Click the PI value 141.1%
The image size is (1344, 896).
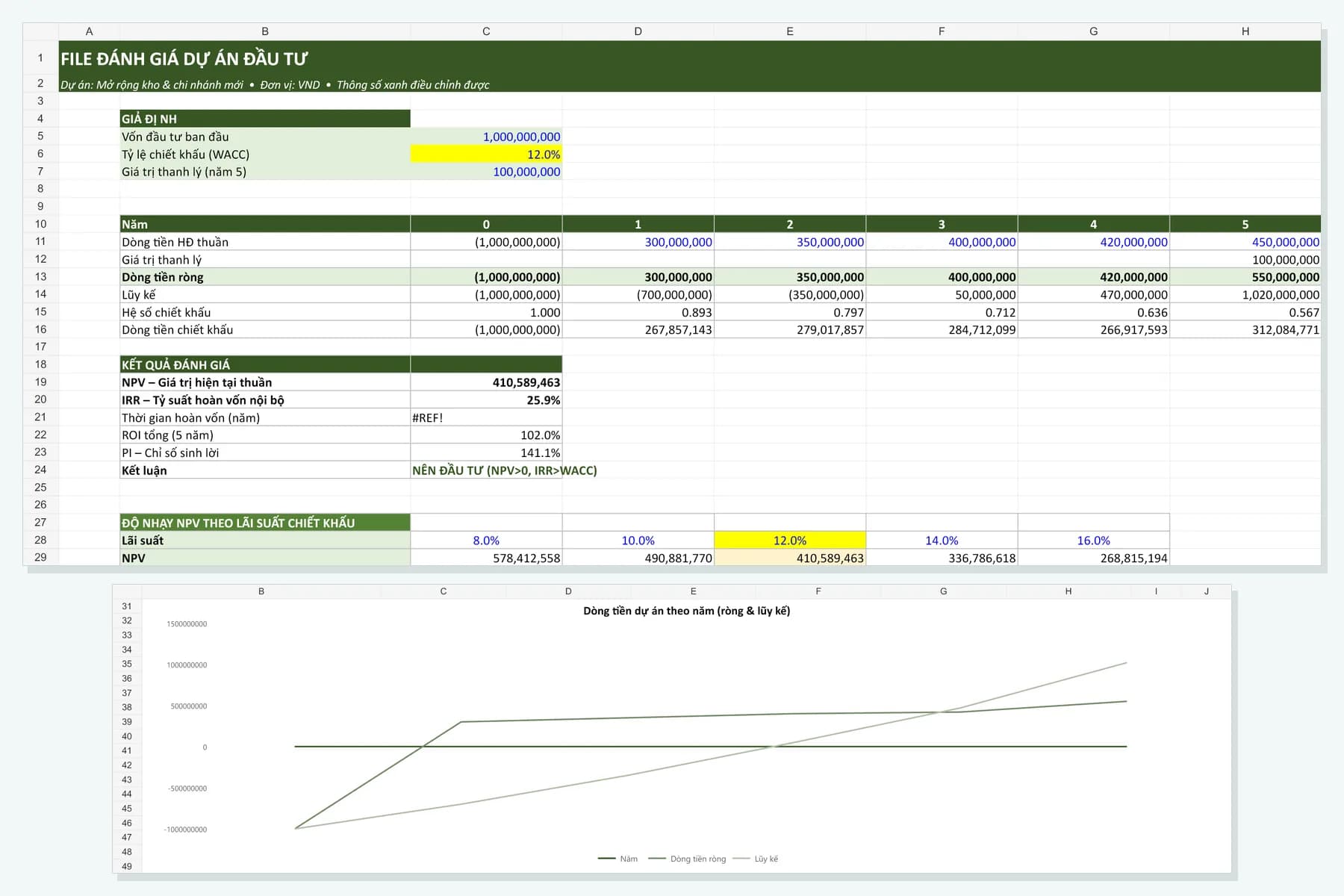[x=486, y=452]
